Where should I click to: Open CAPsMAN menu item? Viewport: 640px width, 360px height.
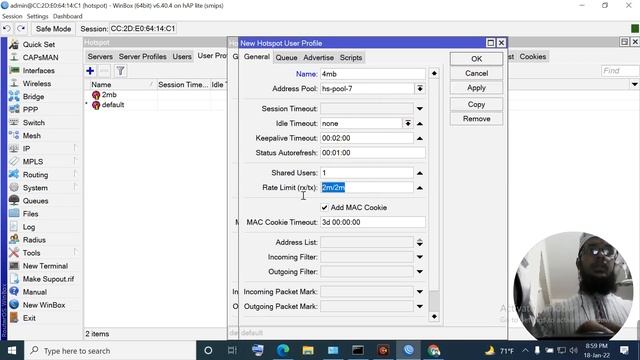tap(40, 58)
